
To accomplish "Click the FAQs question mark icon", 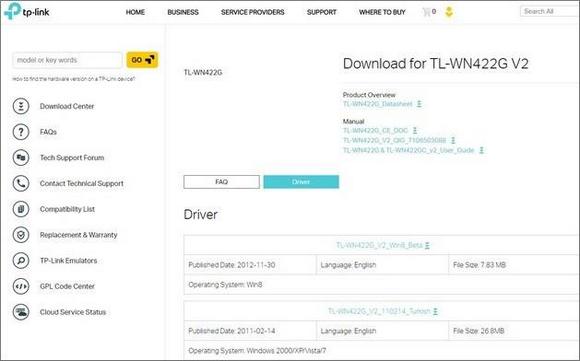I will coord(21,132).
